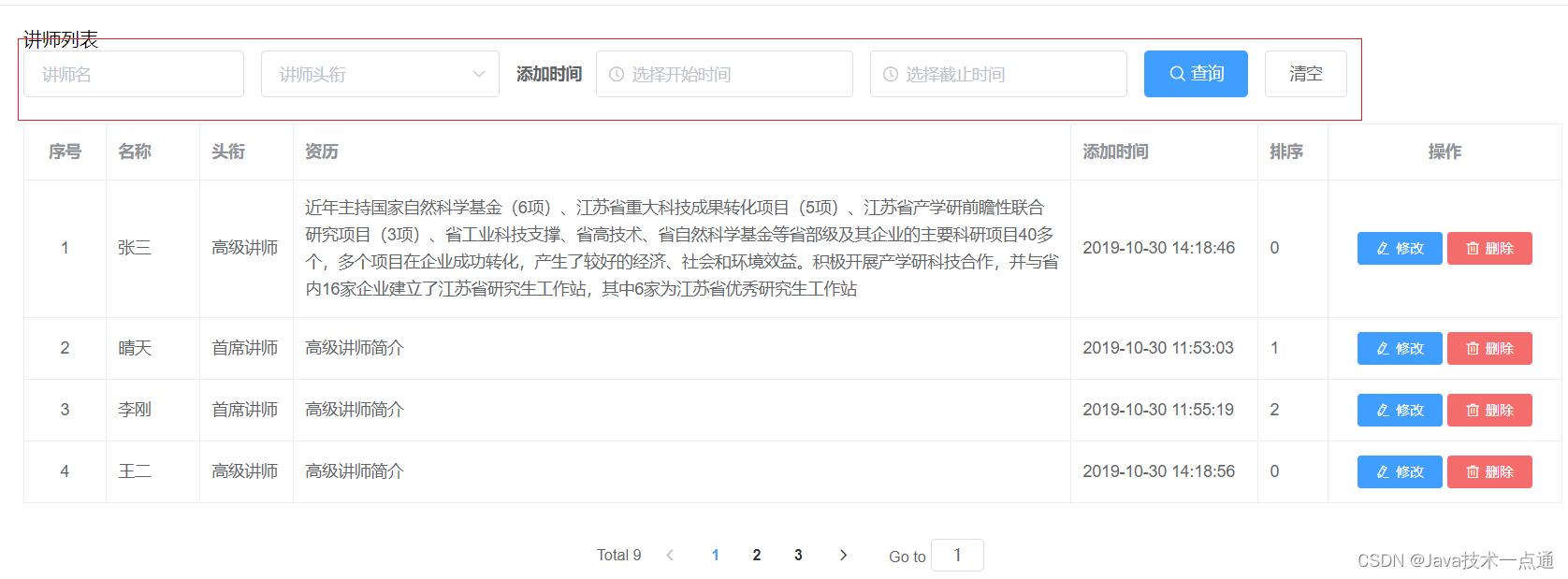
Task: Click timestamp 2019-10-30 11:55:19
Action: [1158, 410]
